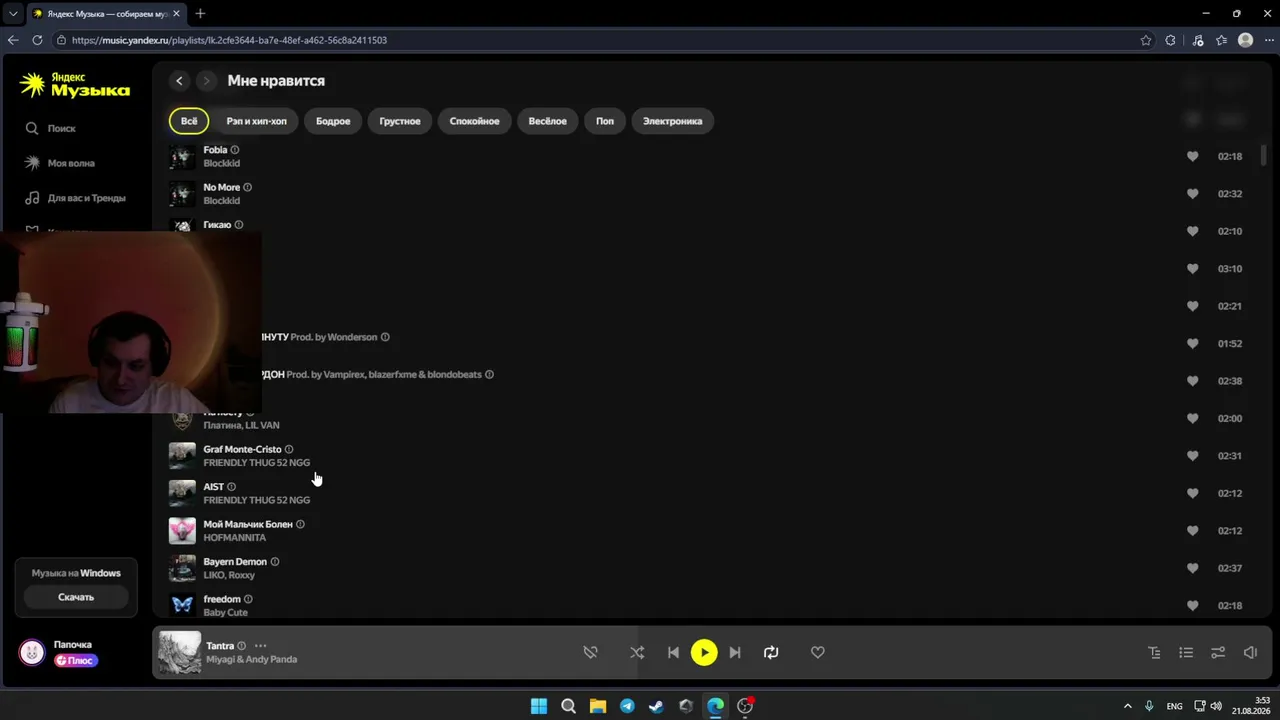Filter by Бодрое mood
The height and width of the screenshot is (720, 1280).
click(333, 121)
